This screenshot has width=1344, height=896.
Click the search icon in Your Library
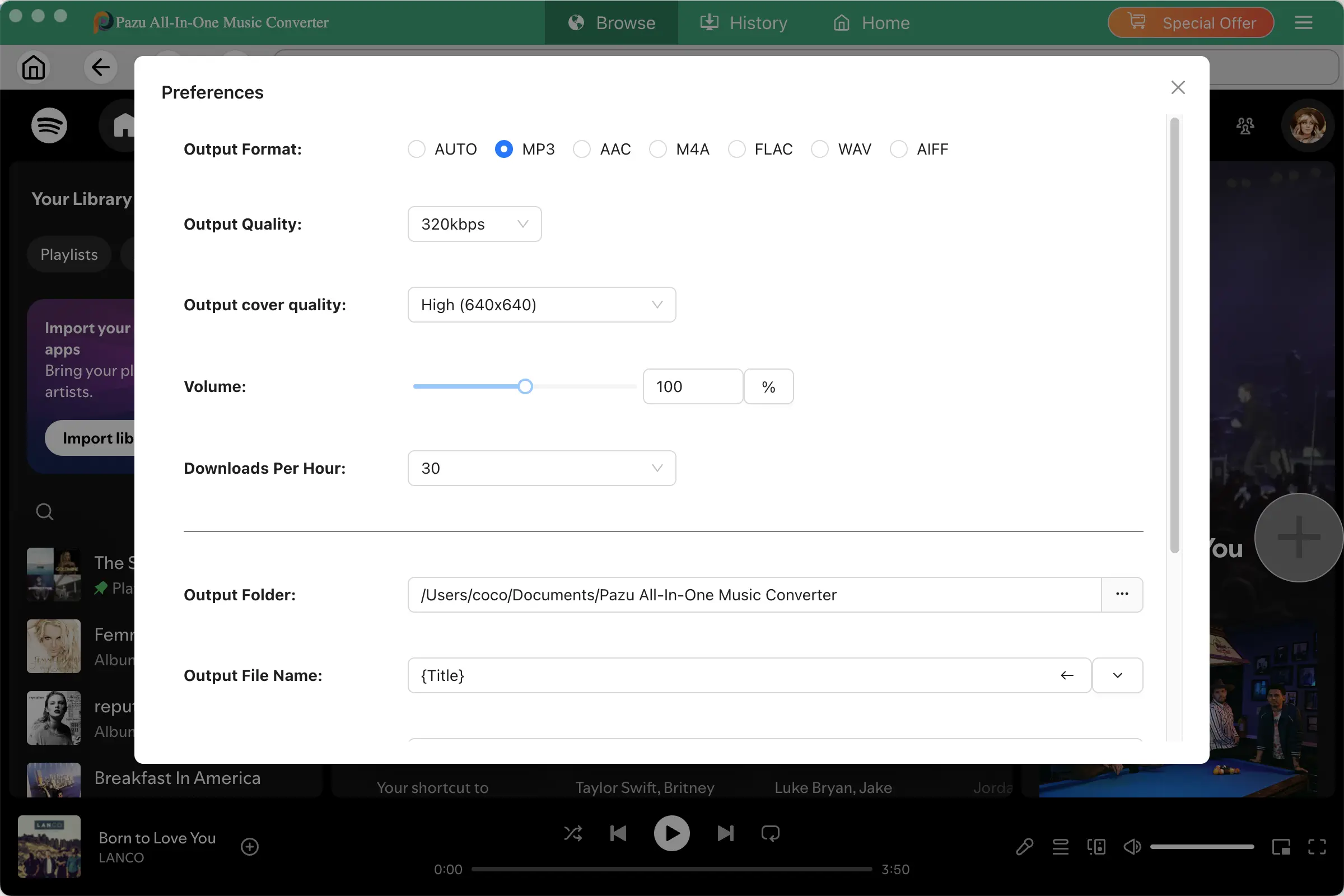(x=45, y=511)
